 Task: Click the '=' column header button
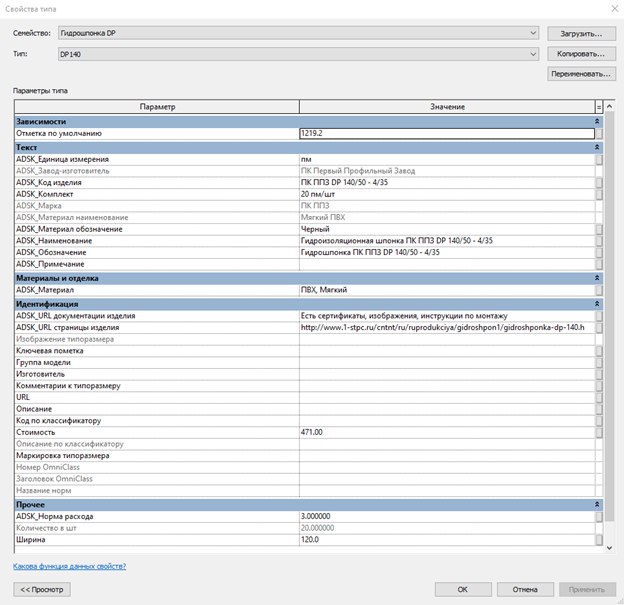tap(599, 106)
